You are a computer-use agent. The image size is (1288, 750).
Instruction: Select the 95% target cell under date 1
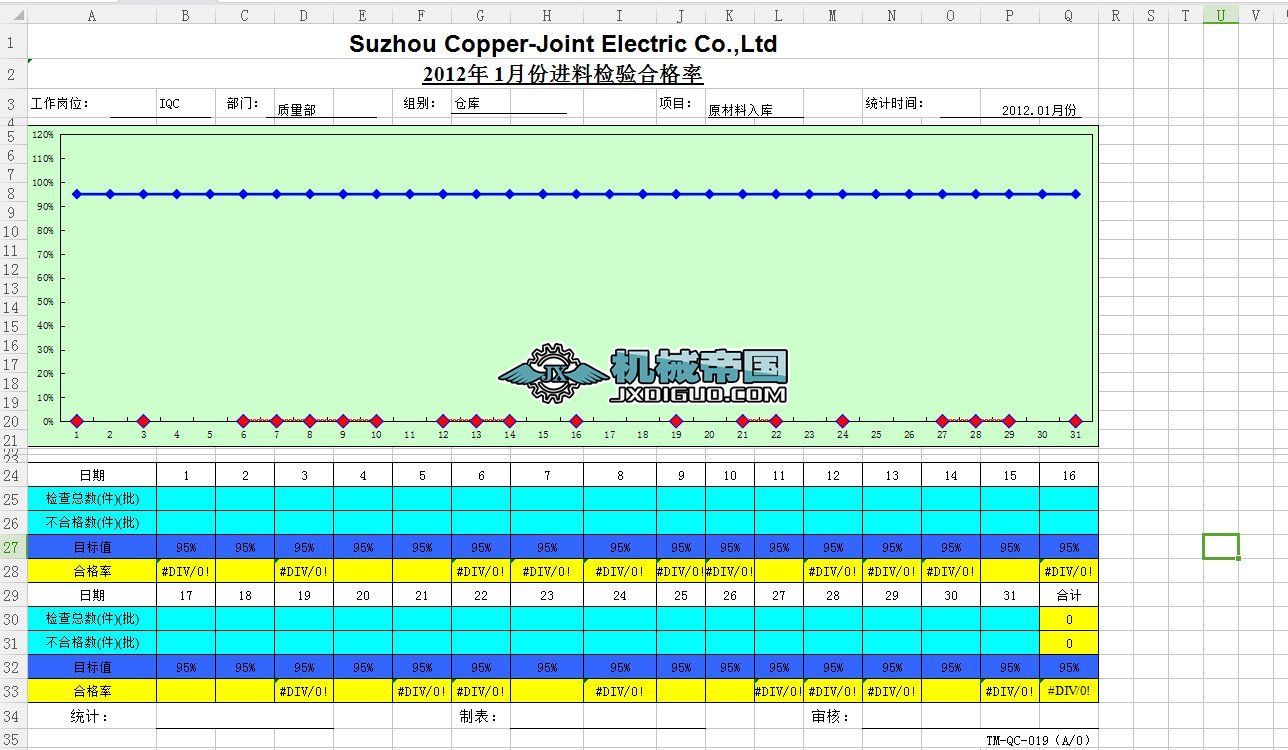click(186, 547)
